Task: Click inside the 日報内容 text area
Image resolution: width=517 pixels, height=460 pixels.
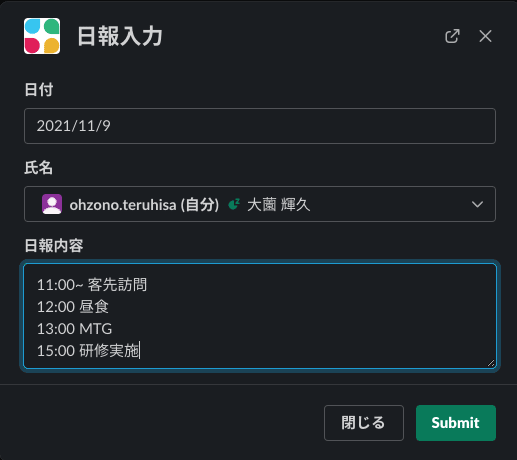Action: click(x=260, y=316)
